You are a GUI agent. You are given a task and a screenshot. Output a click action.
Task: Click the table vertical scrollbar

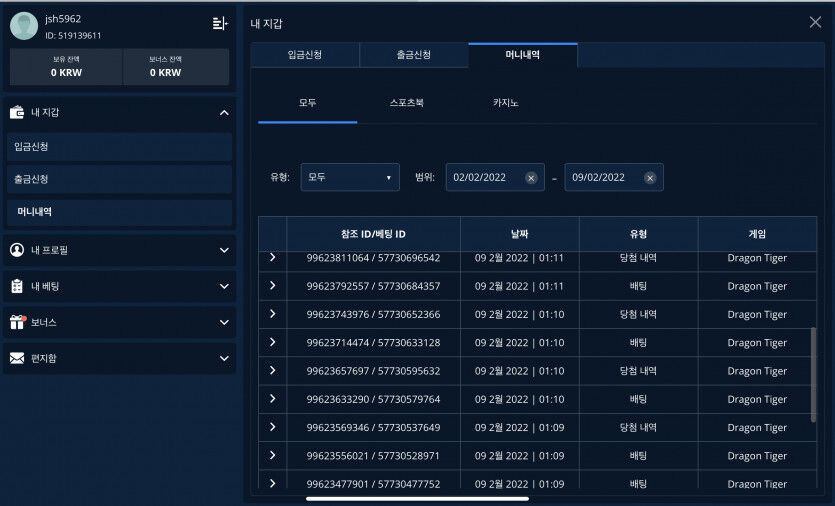tap(813, 375)
